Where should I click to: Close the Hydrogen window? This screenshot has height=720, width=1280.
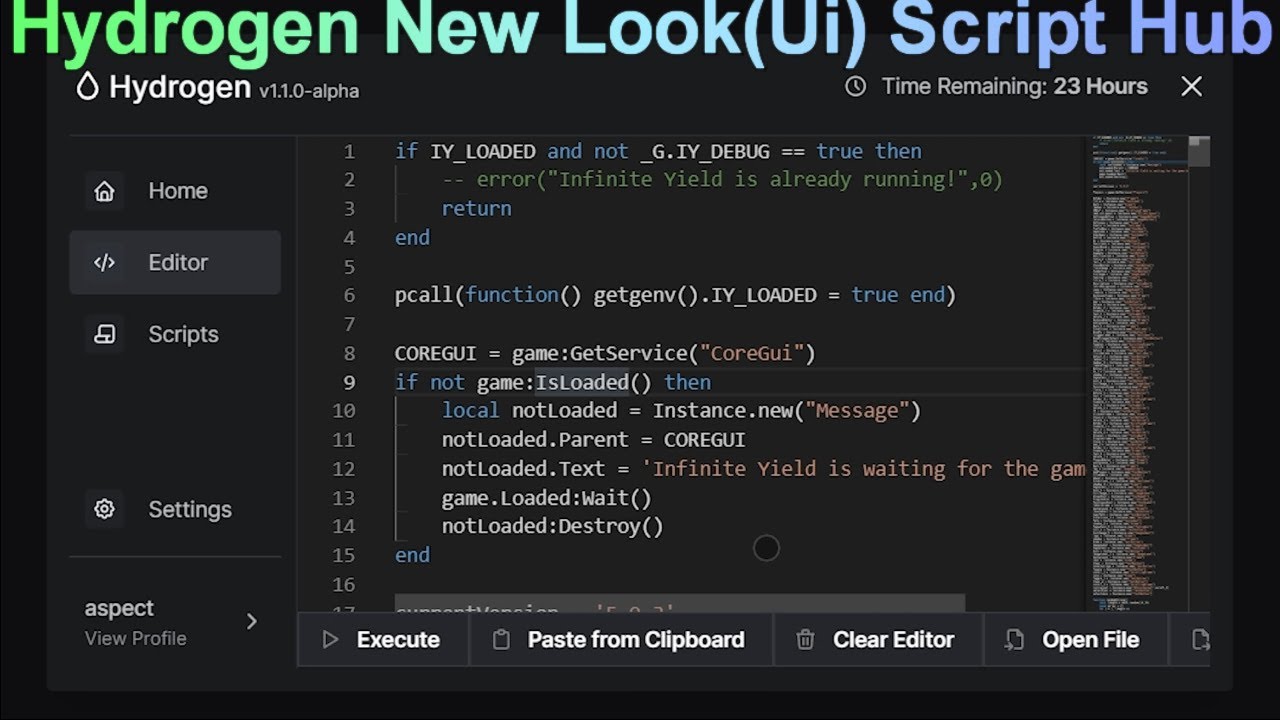pos(1191,87)
